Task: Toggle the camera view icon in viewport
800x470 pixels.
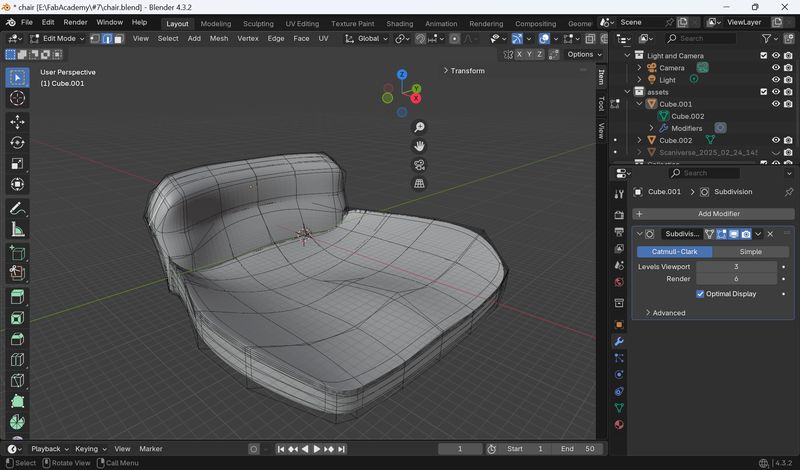Action: [419, 165]
